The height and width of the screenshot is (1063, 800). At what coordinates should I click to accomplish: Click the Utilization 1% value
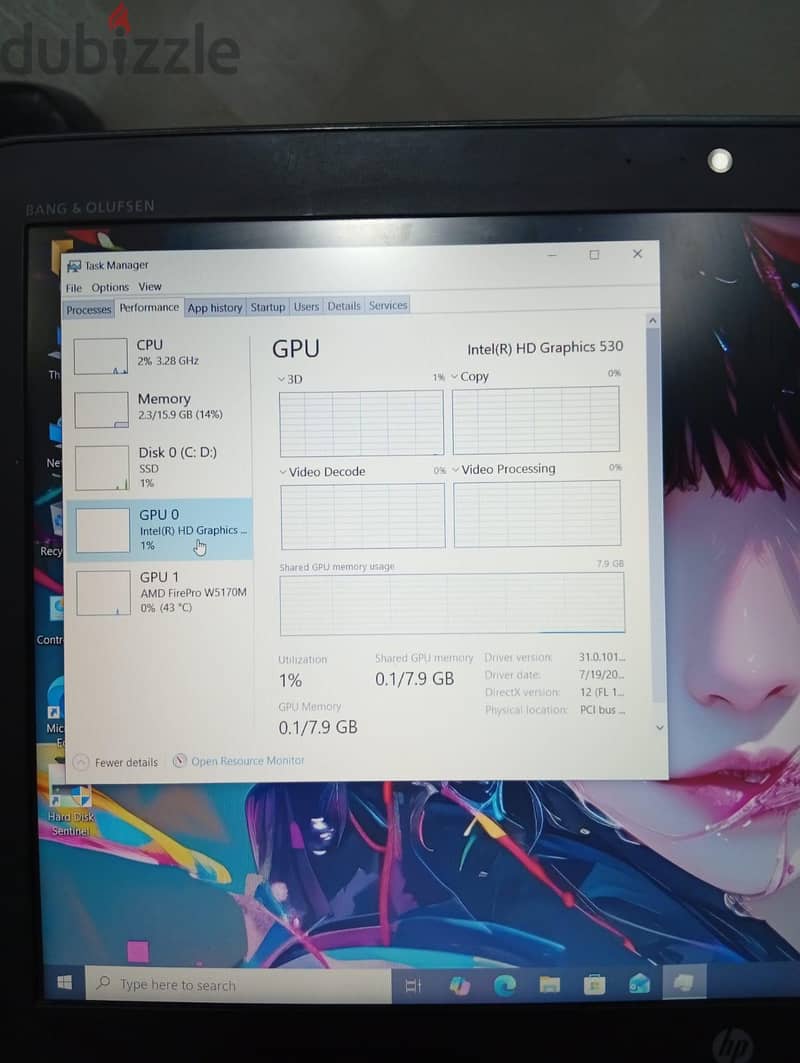tap(290, 680)
